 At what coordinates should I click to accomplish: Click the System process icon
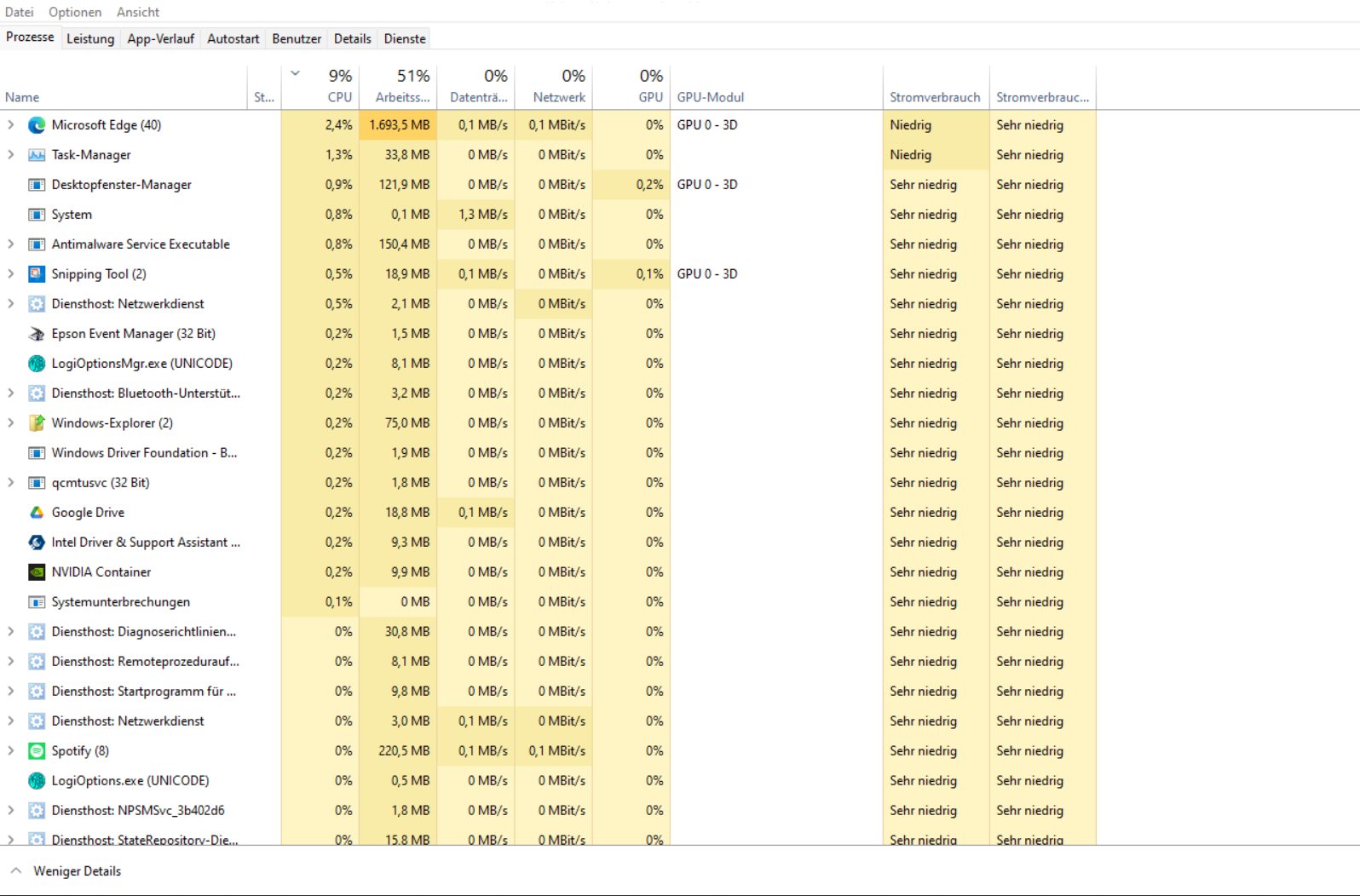[x=37, y=215]
